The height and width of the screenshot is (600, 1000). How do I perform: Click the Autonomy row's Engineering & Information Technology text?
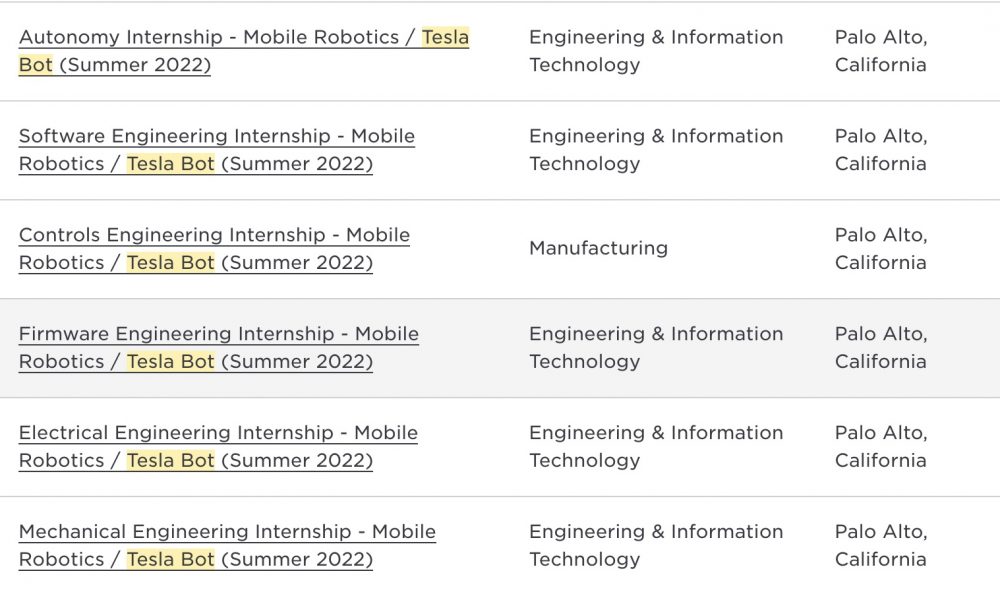tap(656, 51)
